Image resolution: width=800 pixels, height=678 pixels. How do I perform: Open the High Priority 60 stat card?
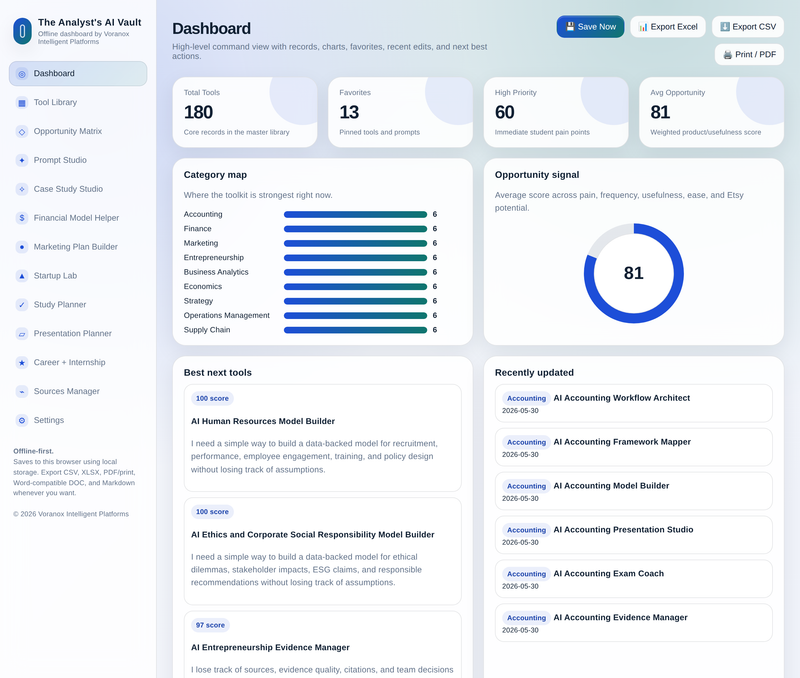tap(556, 112)
